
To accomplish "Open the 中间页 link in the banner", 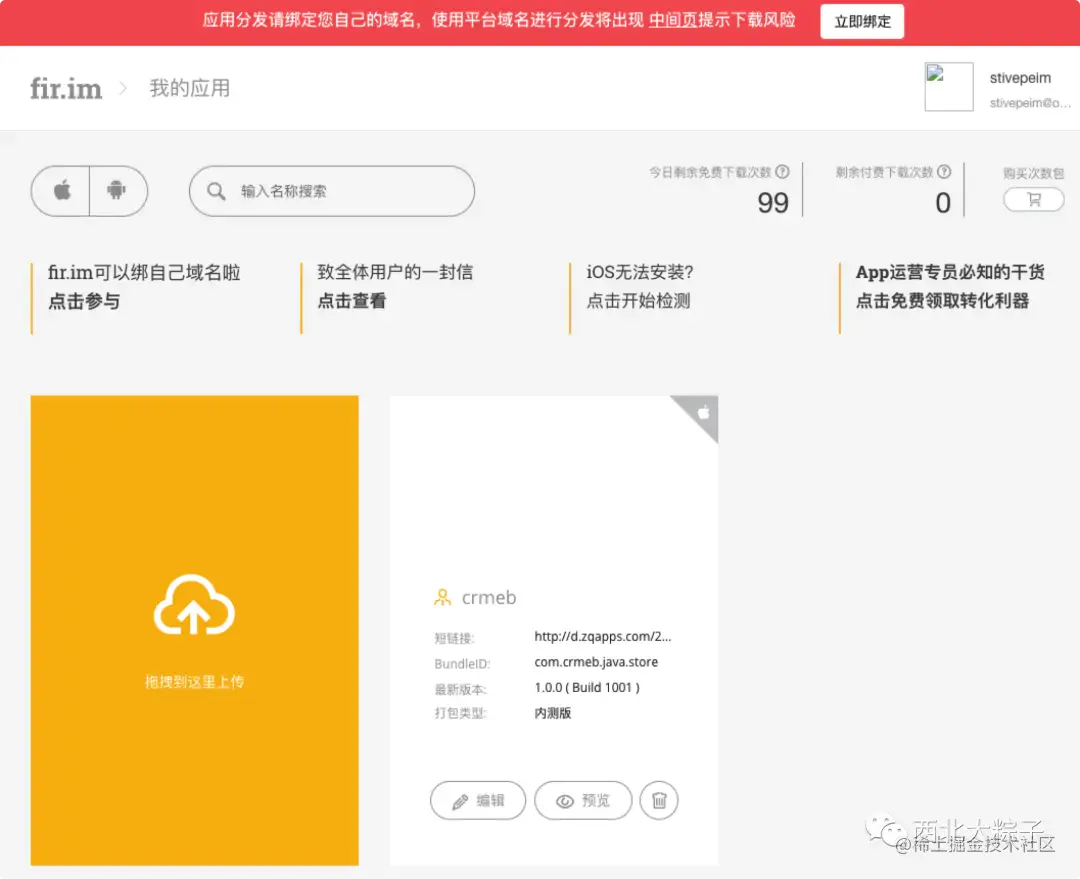I will [x=673, y=20].
